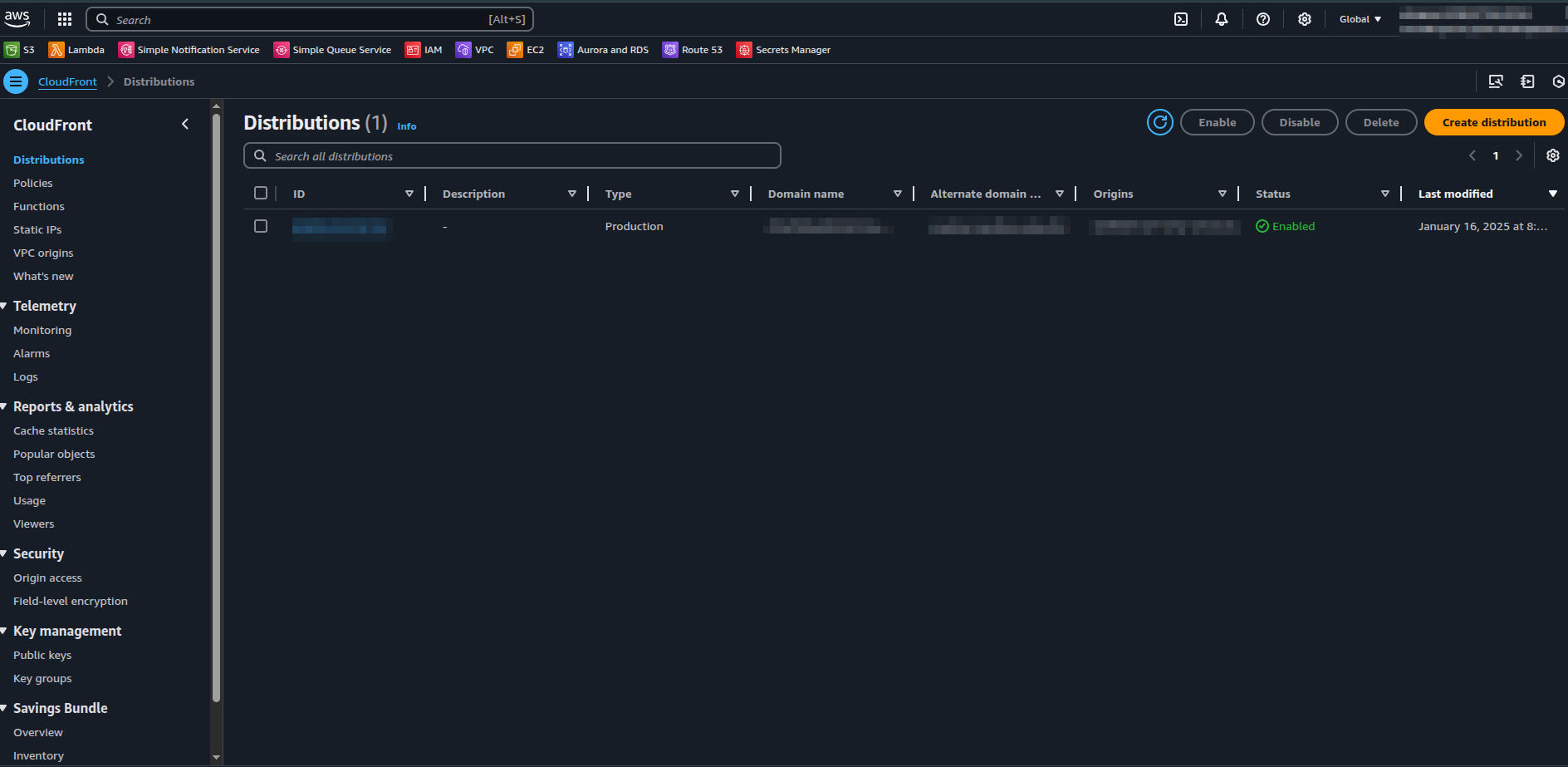The height and width of the screenshot is (767, 1568).
Task: Check the Production distribution row checkbox
Action: click(x=261, y=226)
